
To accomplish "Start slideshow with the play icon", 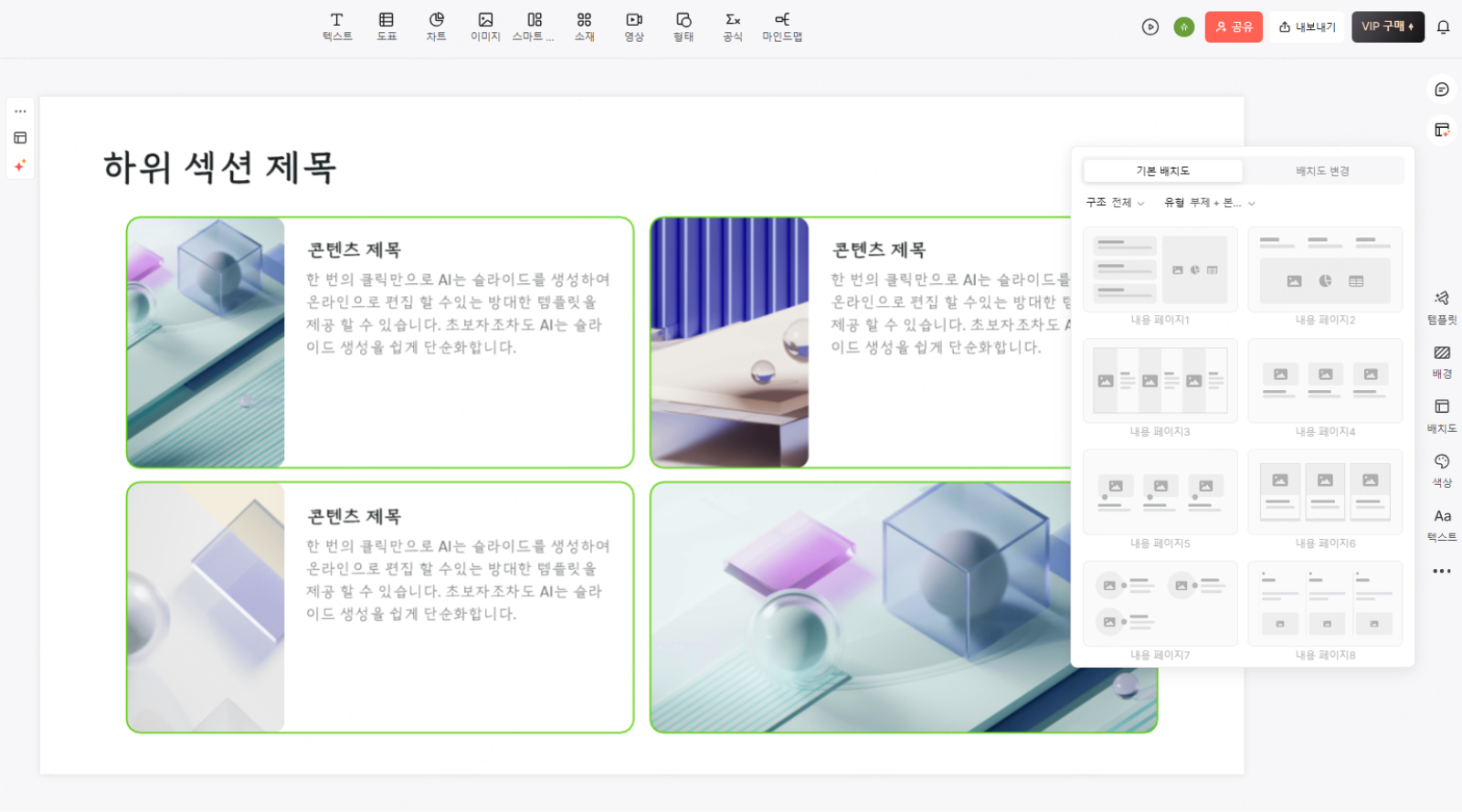I will [1150, 27].
